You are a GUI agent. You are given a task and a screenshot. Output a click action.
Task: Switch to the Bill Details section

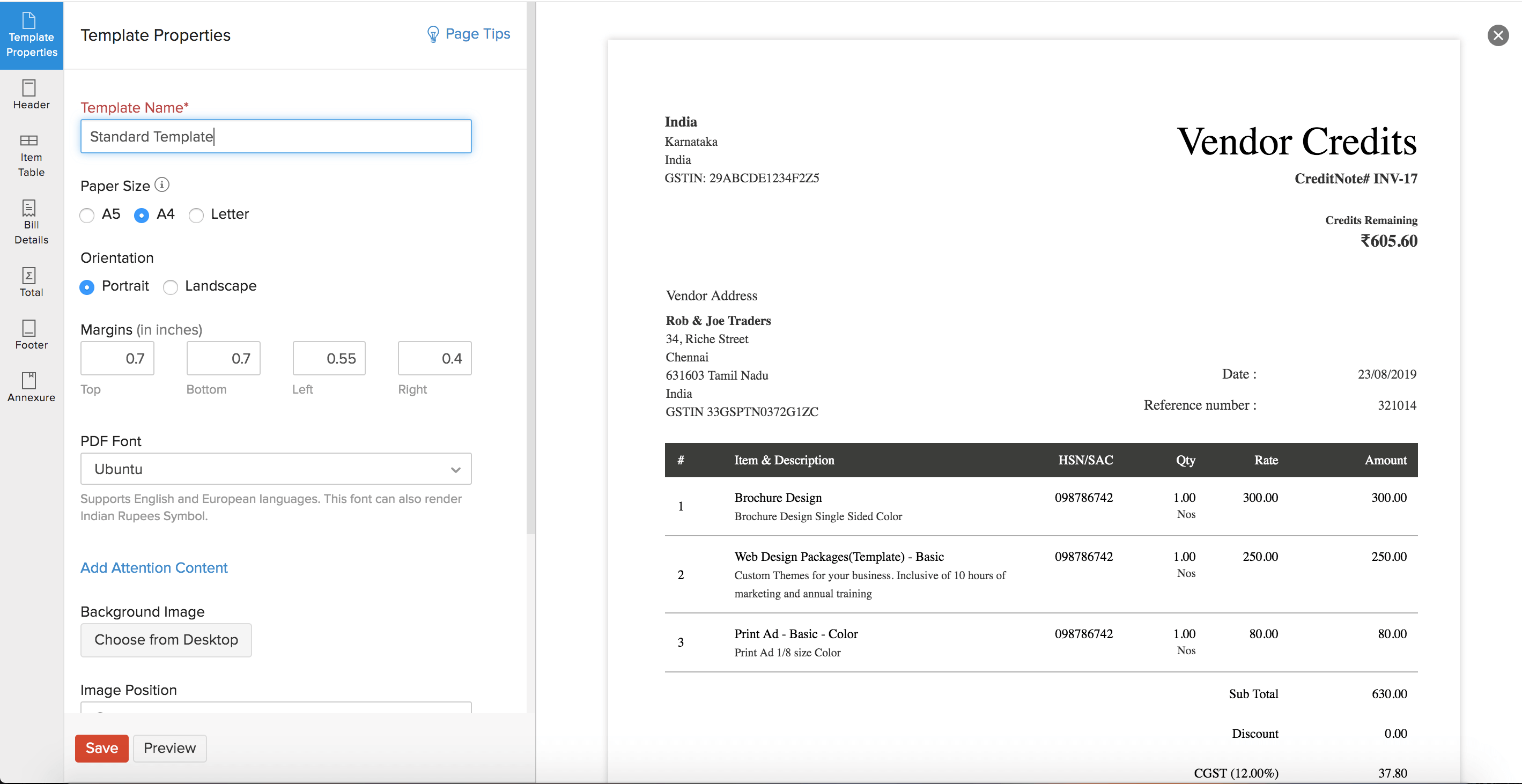(31, 221)
